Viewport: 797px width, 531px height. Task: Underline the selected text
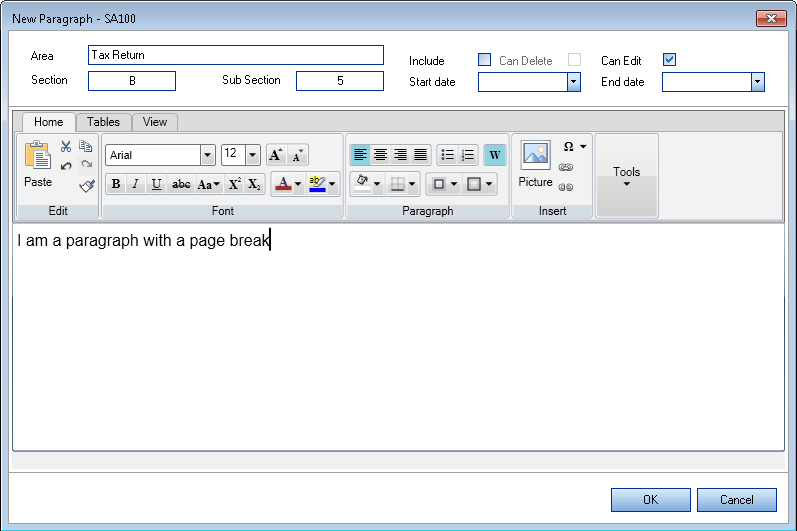coord(157,184)
